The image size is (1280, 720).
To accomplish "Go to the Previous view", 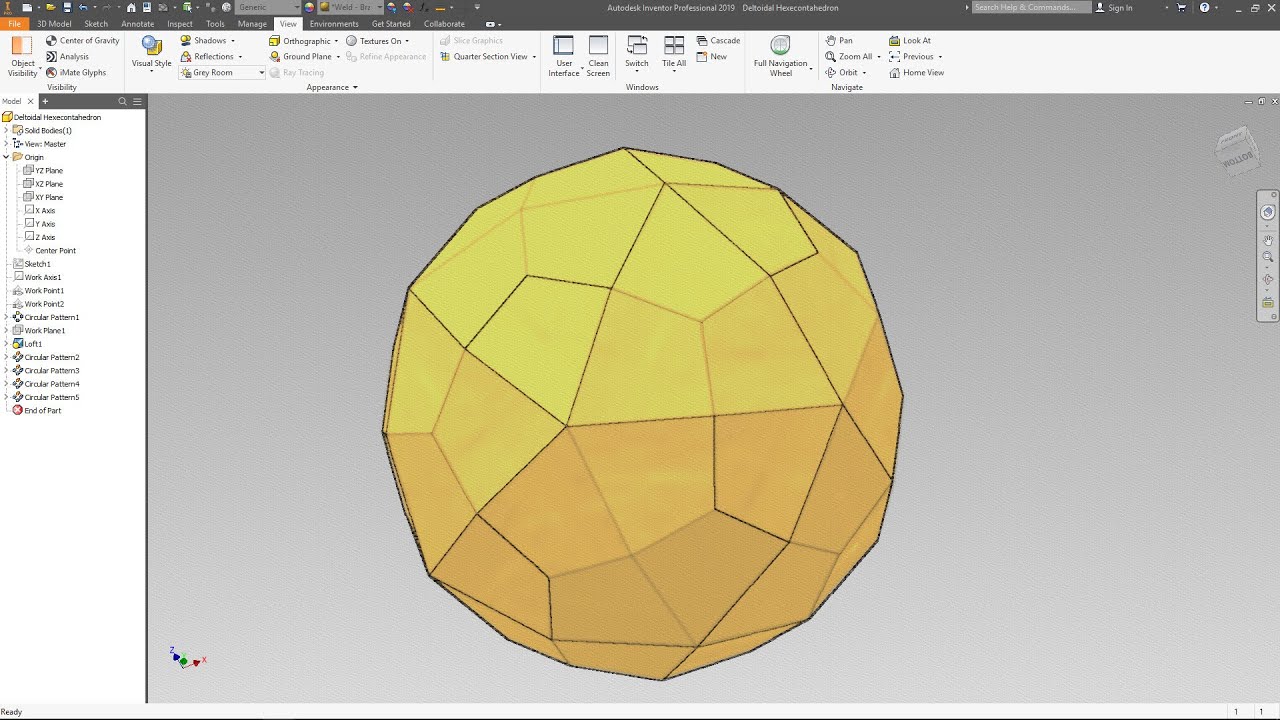I will [x=911, y=57].
